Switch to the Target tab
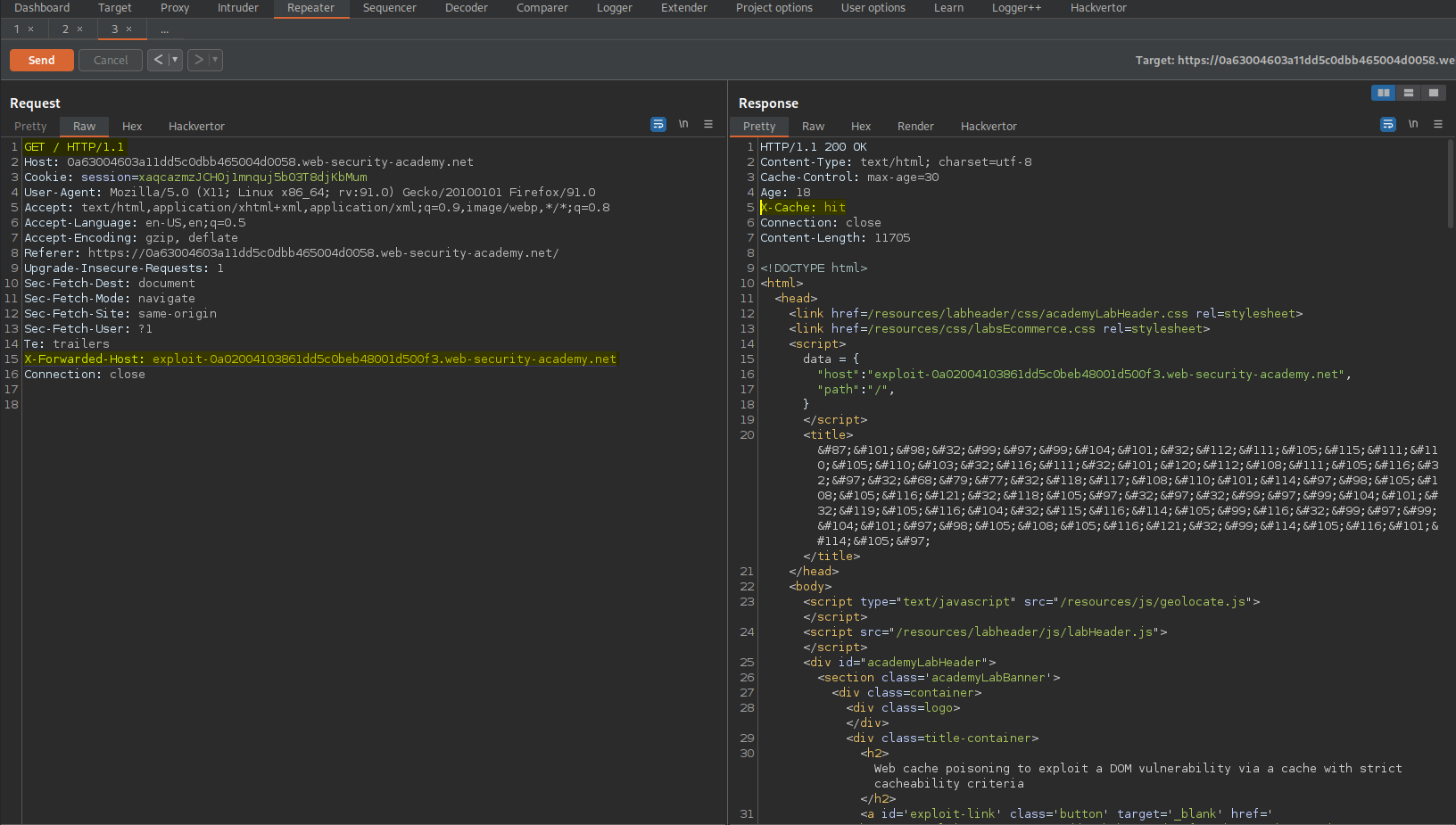1456x825 pixels. click(x=115, y=8)
